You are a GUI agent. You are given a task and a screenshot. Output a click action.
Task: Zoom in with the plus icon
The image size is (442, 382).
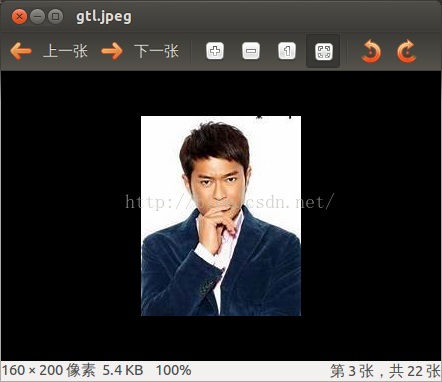215,51
